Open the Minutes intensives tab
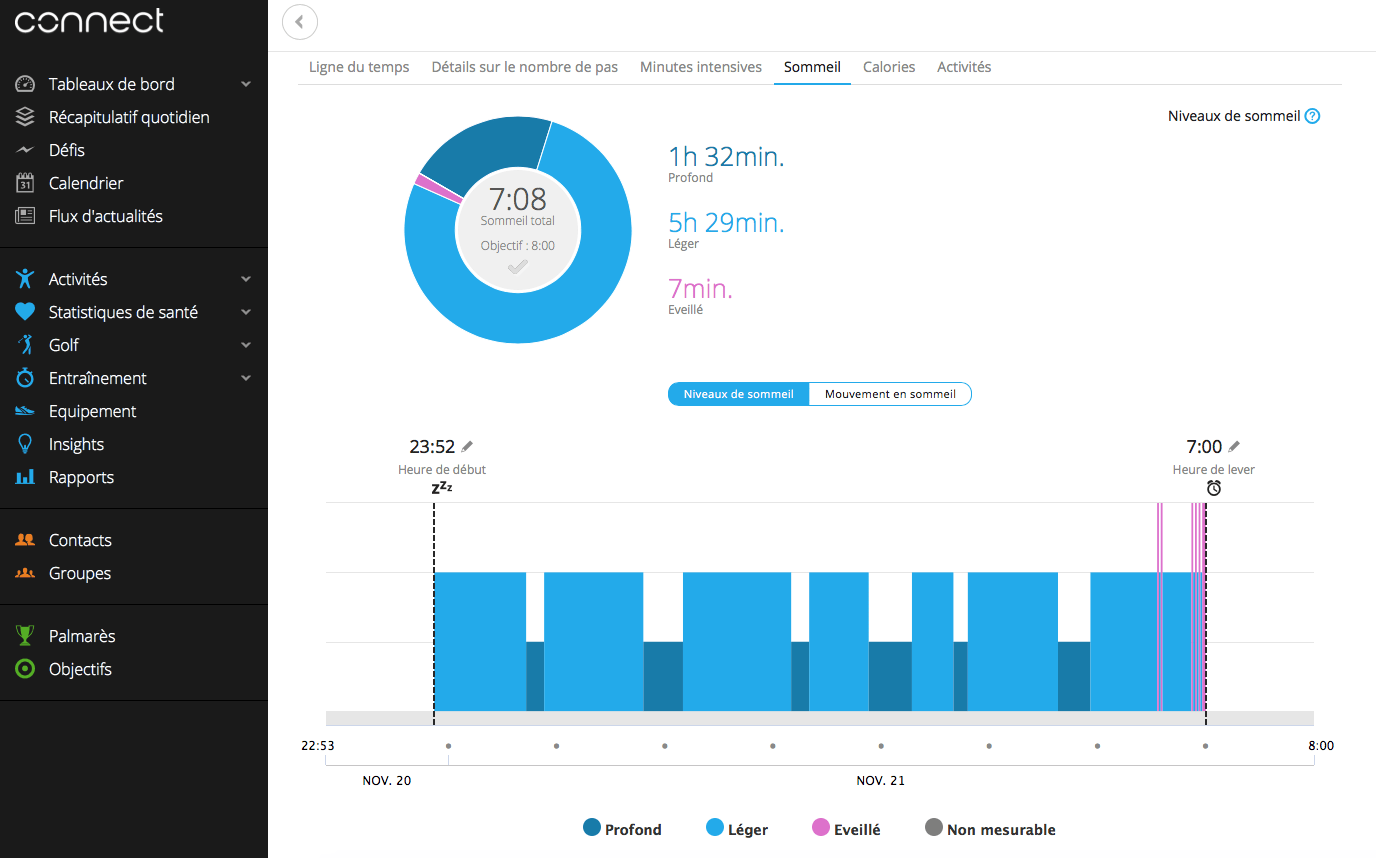The height and width of the screenshot is (858, 1376). (x=702, y=66)
